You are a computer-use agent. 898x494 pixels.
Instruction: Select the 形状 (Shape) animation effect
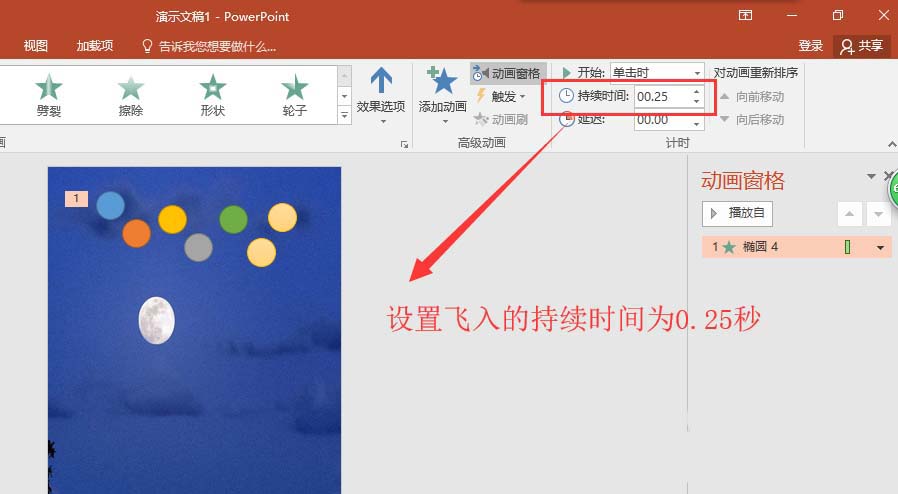pos(212,95)
